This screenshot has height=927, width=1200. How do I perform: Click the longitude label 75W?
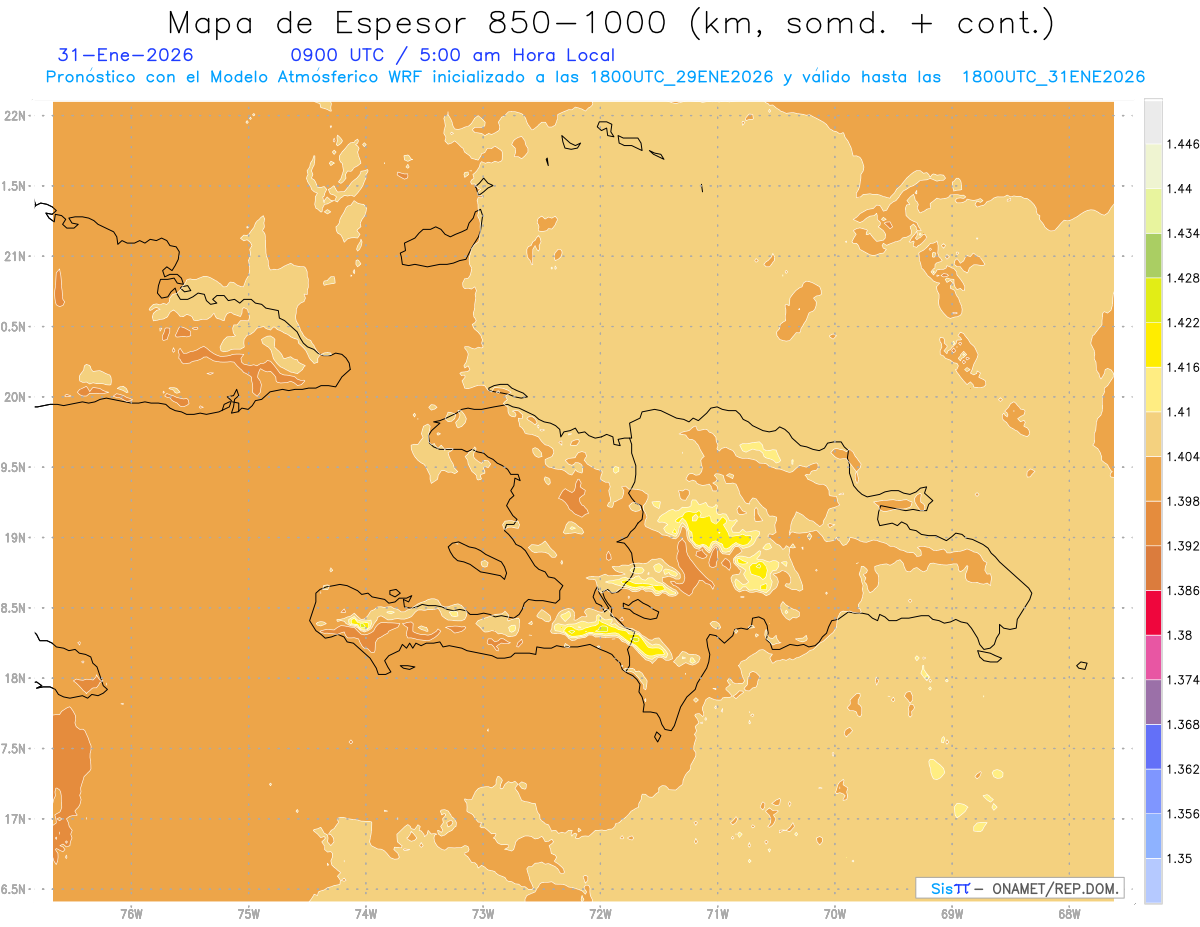(249, 914)
